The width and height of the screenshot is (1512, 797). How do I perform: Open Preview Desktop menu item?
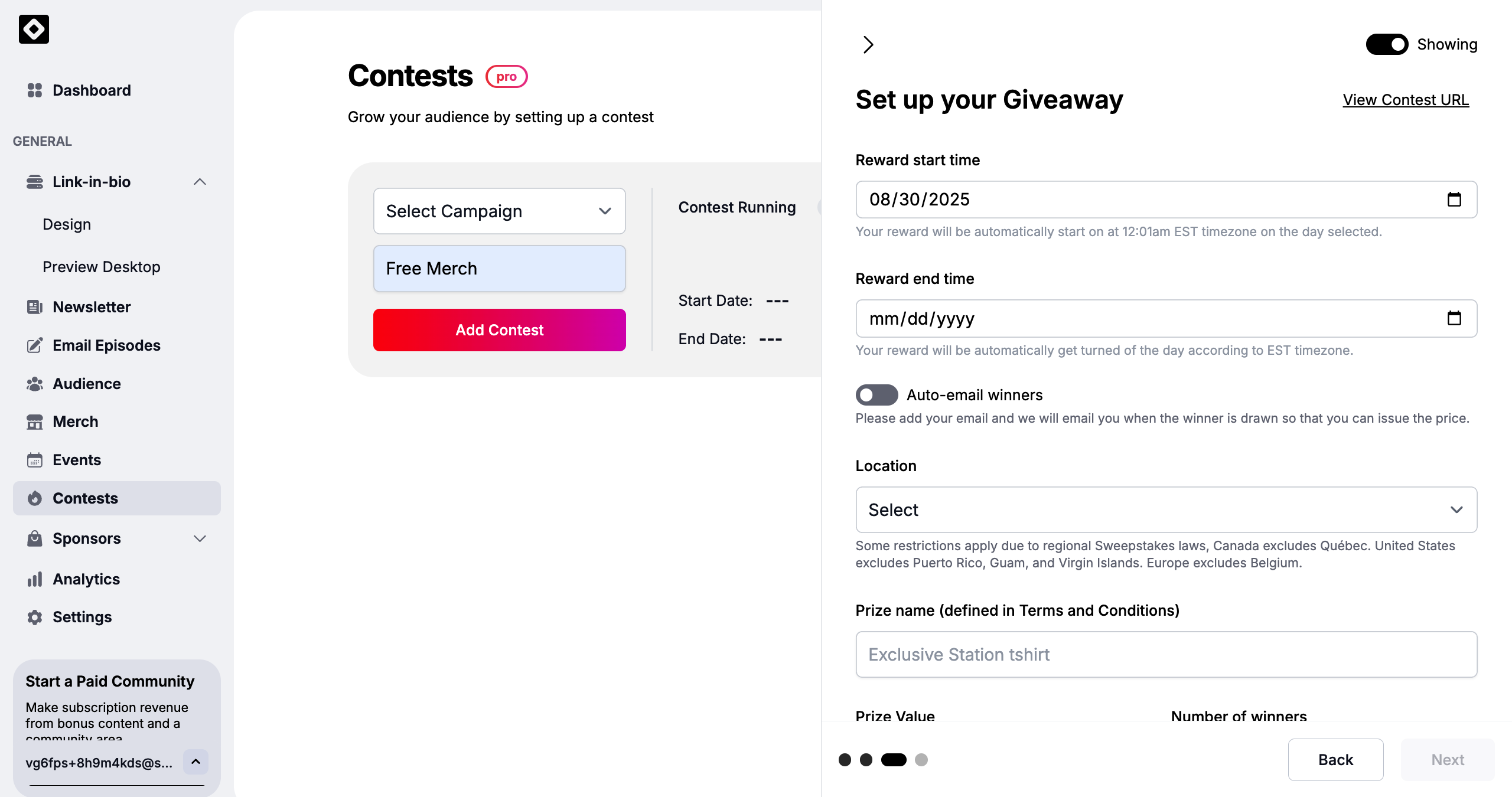[x=102, y=267]
